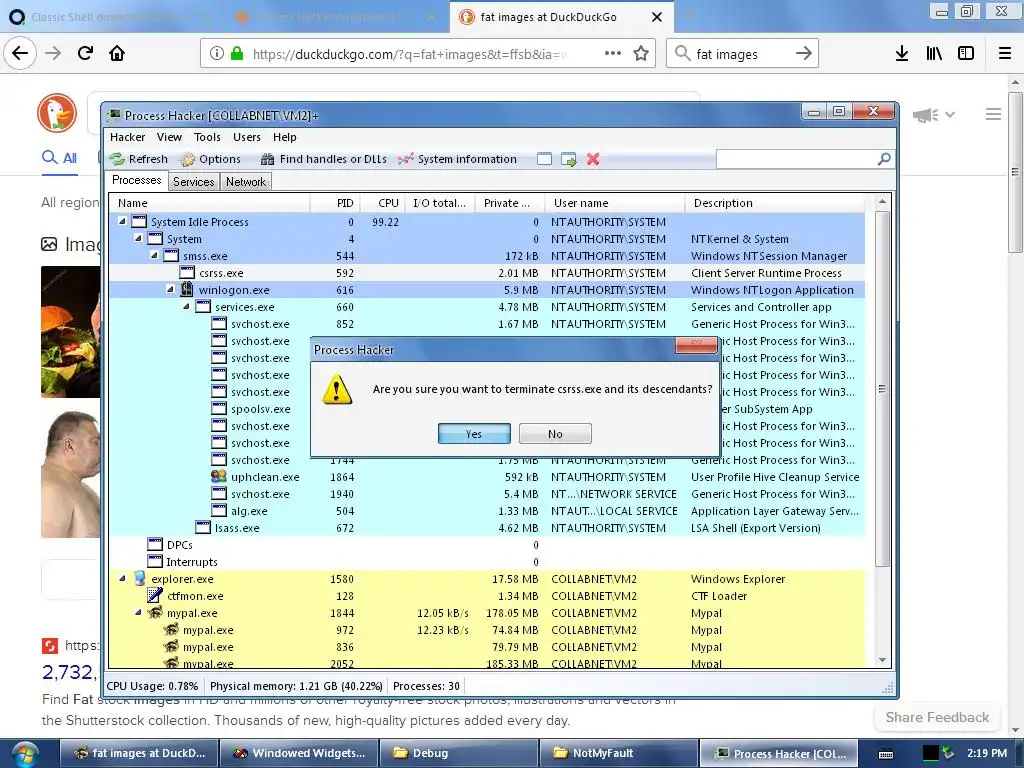Click the explorer.exe process icon

[139, 578]
